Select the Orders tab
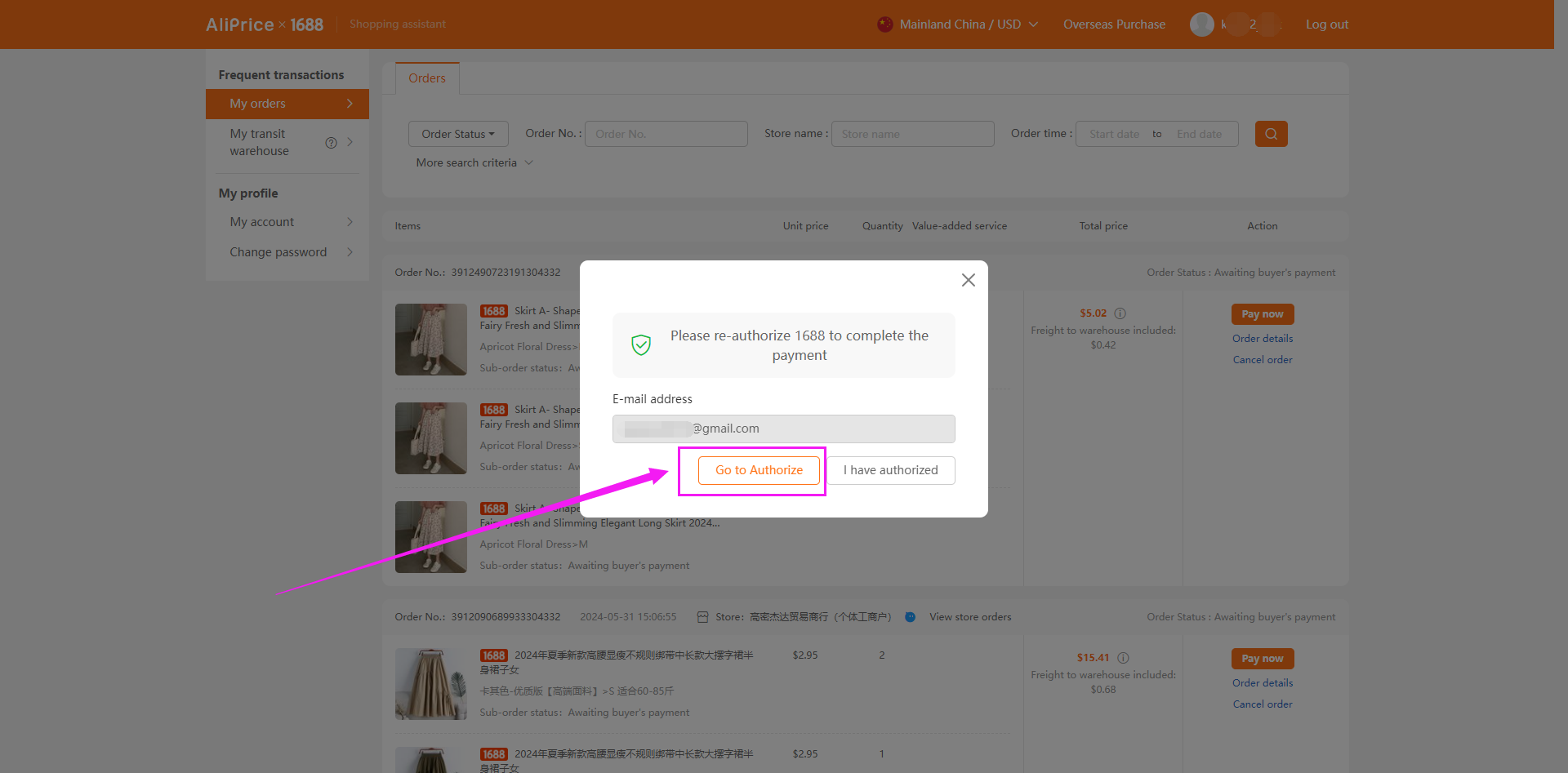This screenshot has height=773, width=1568. [x=427, y=78]
